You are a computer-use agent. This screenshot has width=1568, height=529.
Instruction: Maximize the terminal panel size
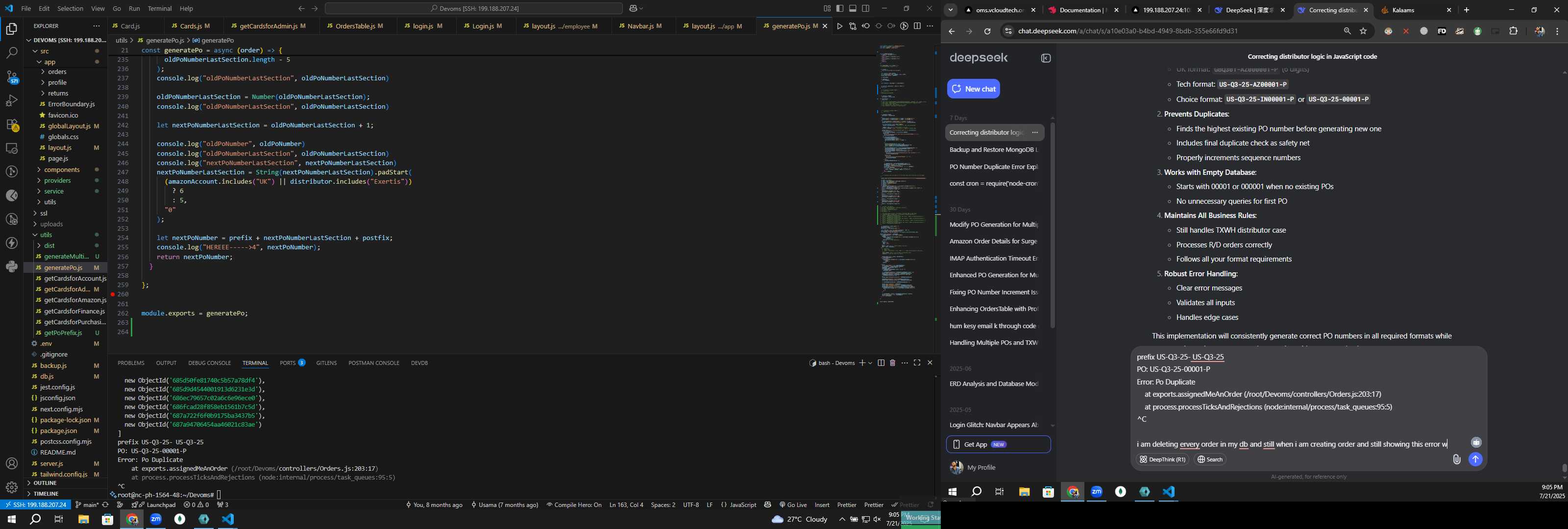pos(917,363)
